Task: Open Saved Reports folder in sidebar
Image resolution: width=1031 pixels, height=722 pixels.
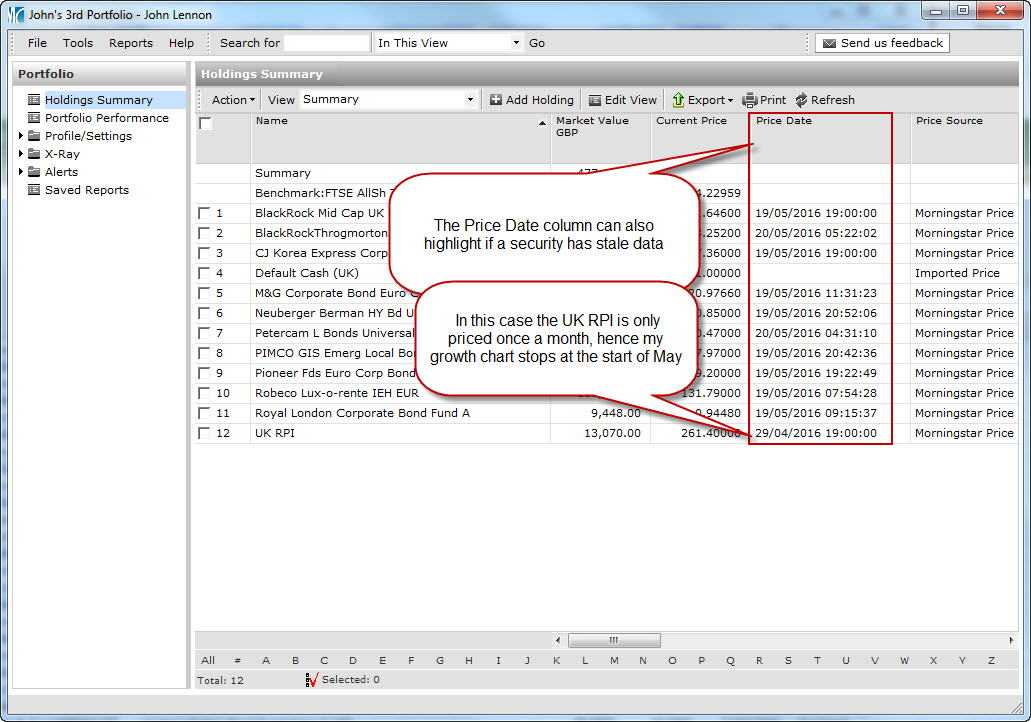Action: 34,190
